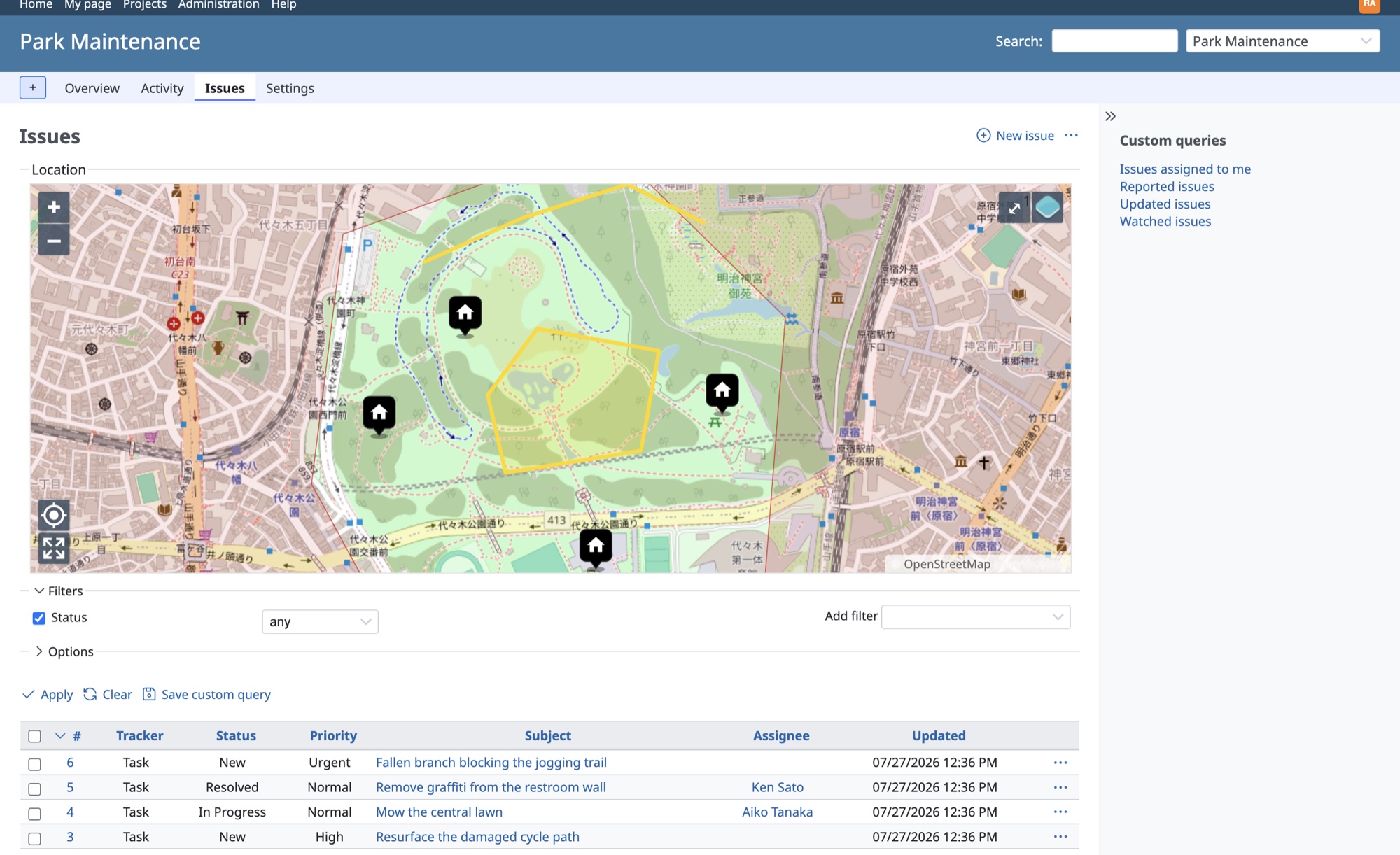Toggle select-all issues checkbox in header
The image size is (1400, 855).
[x=34, y=736]
